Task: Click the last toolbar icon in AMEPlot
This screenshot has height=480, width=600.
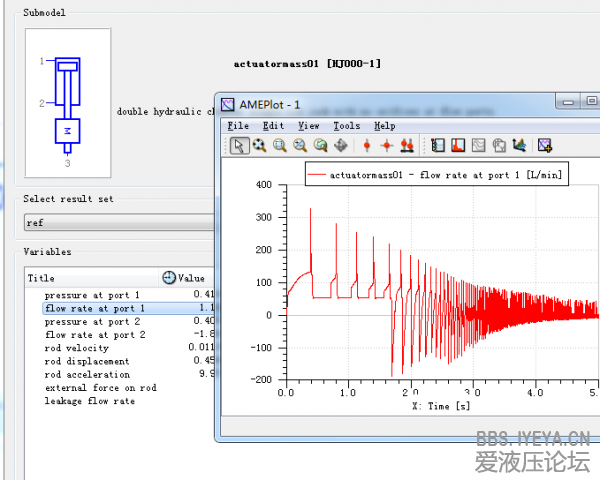Action: click(x=545, y=146)
